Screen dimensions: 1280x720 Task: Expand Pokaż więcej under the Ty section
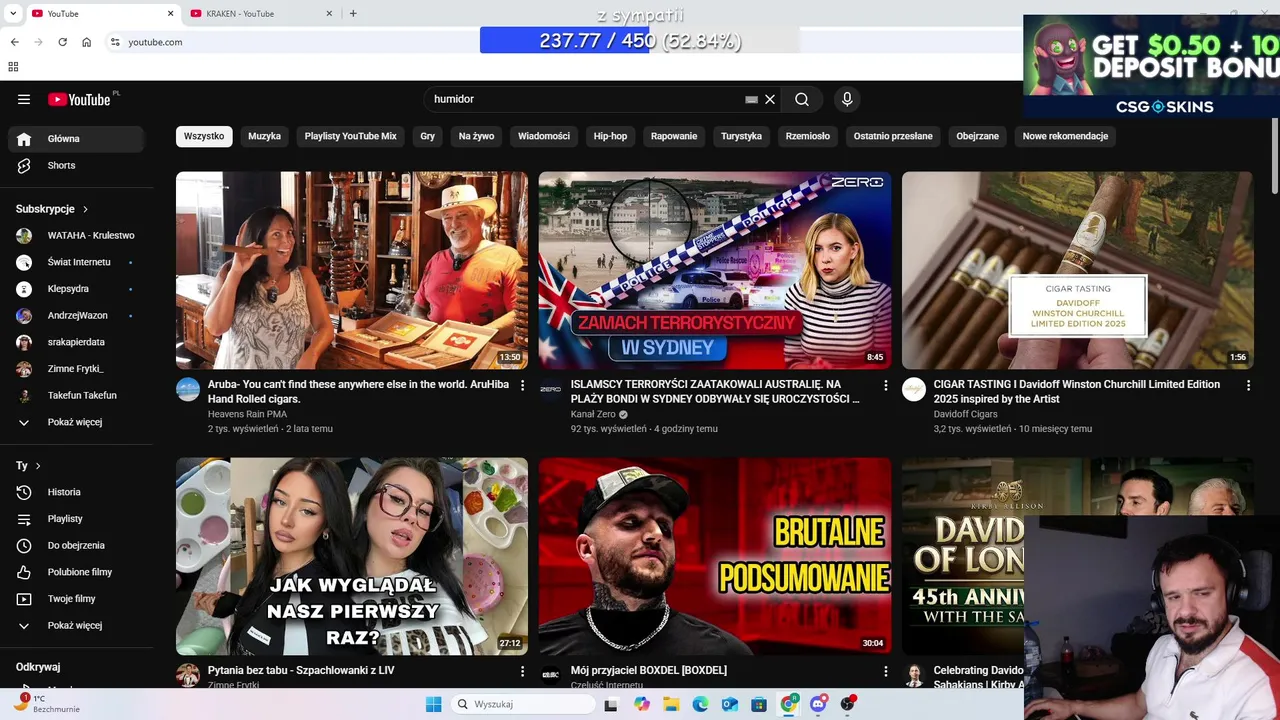(78, 625)
